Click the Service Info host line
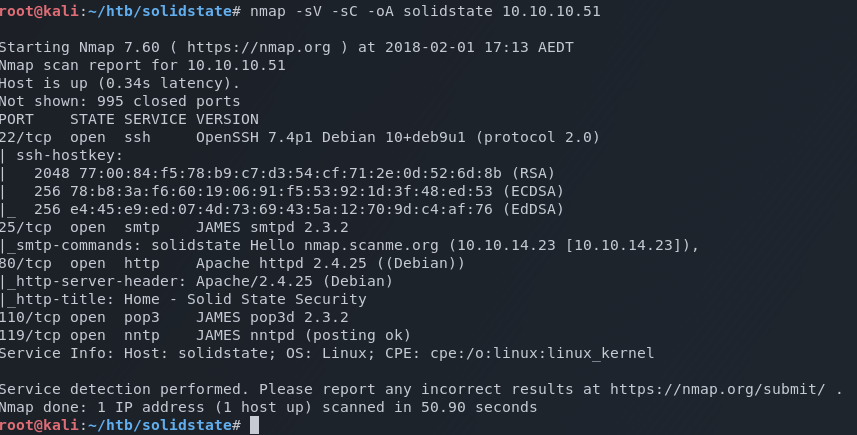 [x=327, y=353]
